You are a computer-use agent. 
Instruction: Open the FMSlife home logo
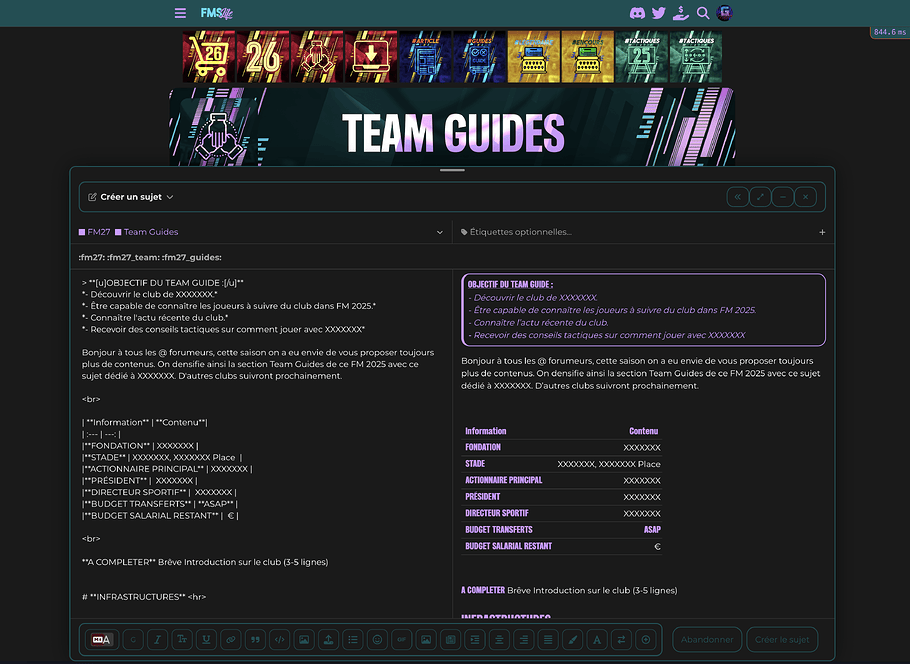(216, 13)
